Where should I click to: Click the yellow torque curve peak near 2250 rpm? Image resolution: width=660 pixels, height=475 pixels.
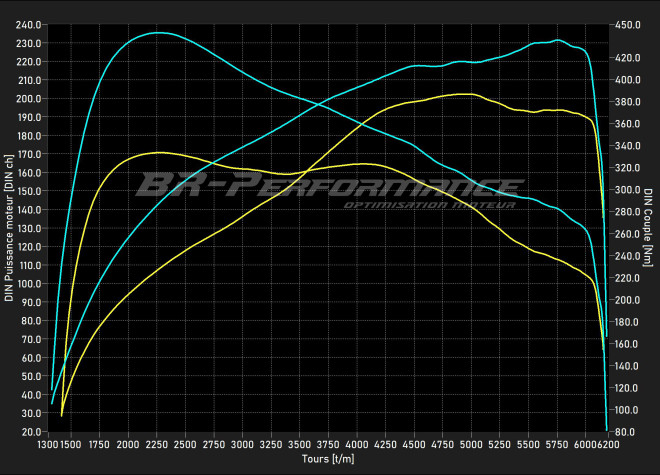coord(158,153)
